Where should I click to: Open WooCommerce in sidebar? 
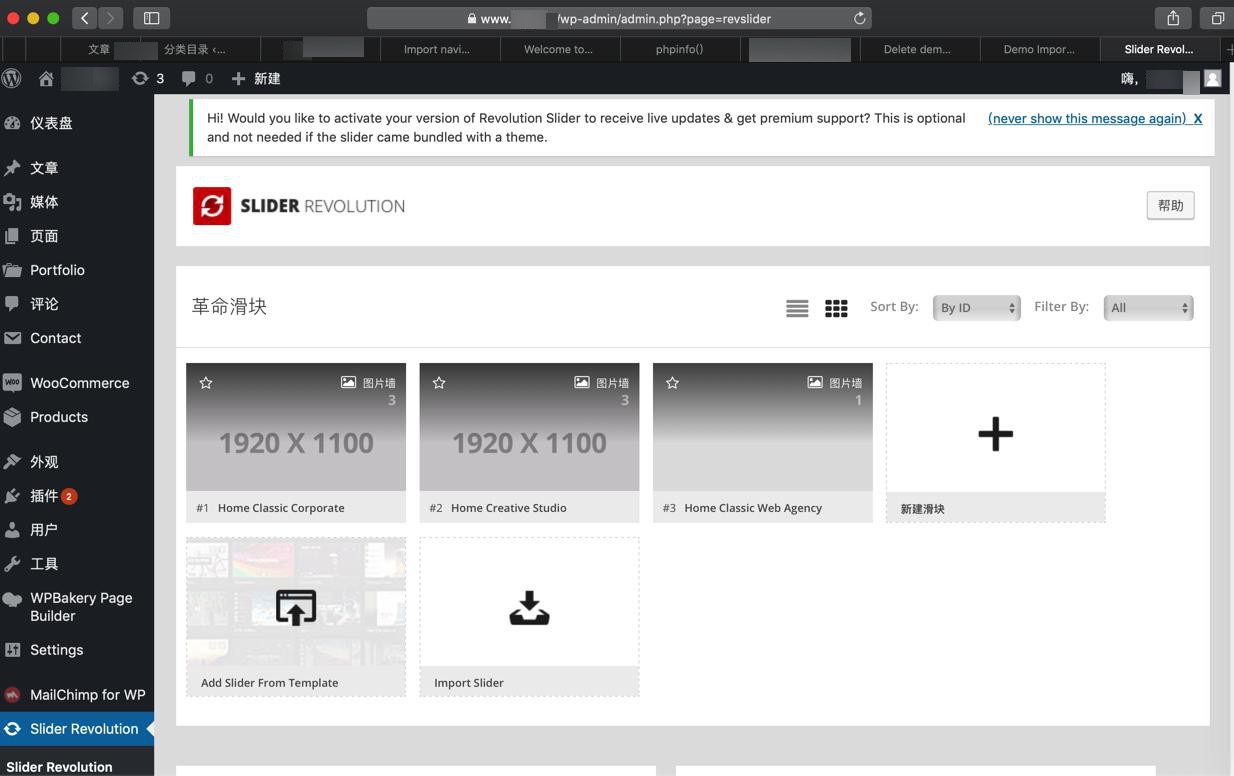(77, 383)
